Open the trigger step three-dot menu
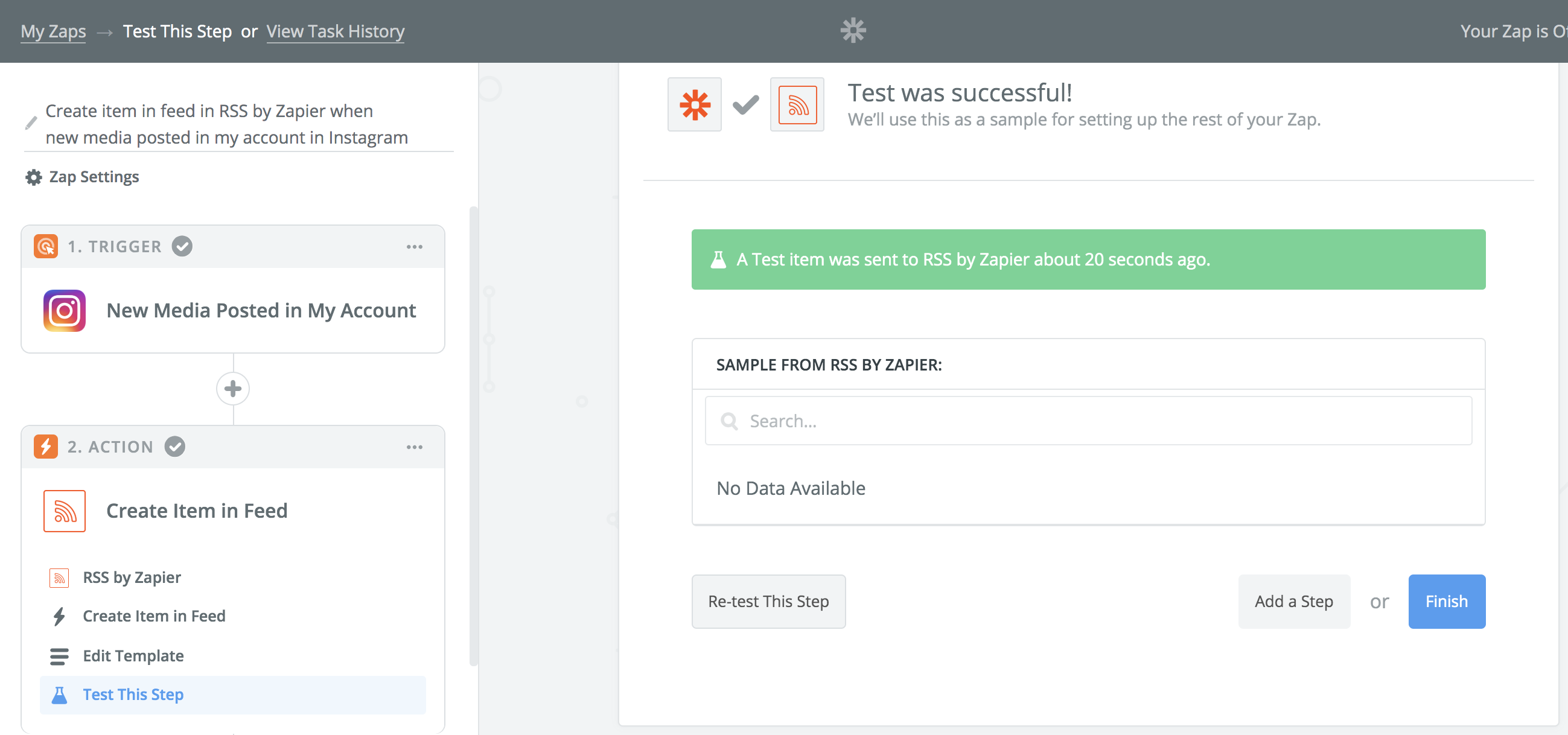The image size is (1568, 735). click(415, 246)
